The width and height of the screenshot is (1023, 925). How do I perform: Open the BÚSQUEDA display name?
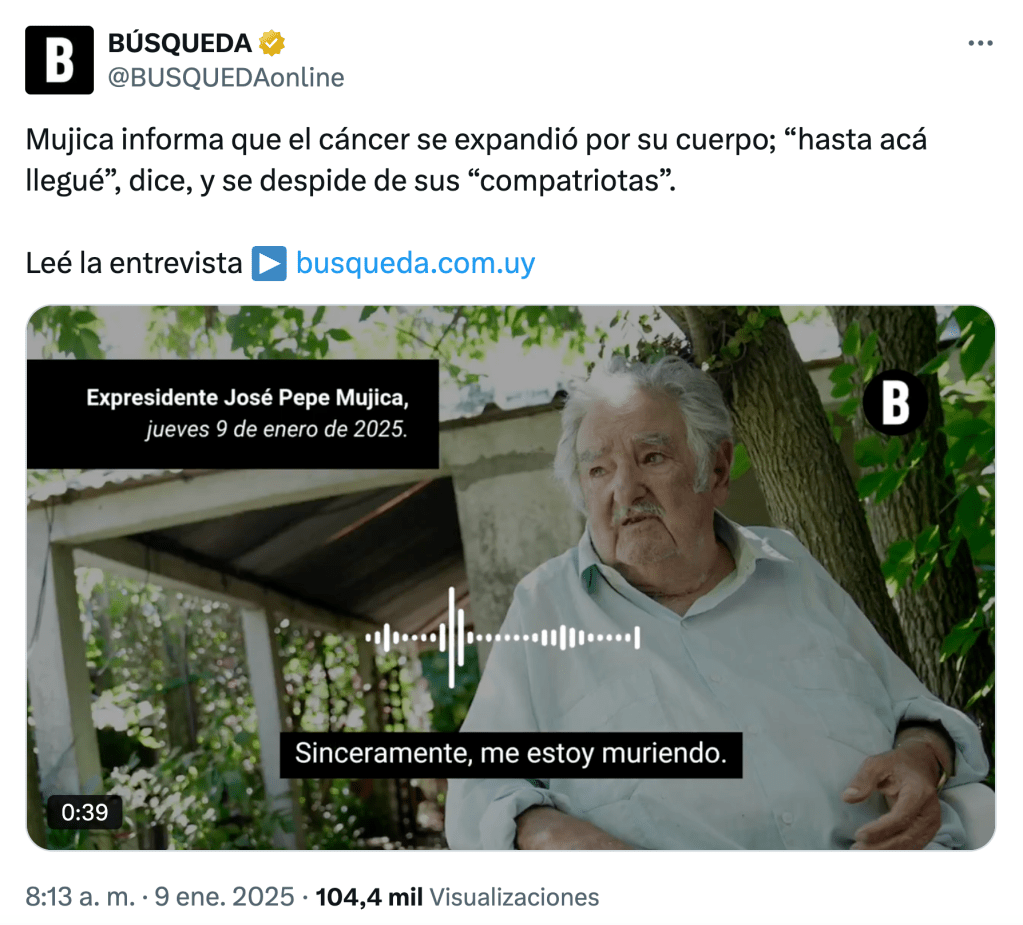pos(179,43)
